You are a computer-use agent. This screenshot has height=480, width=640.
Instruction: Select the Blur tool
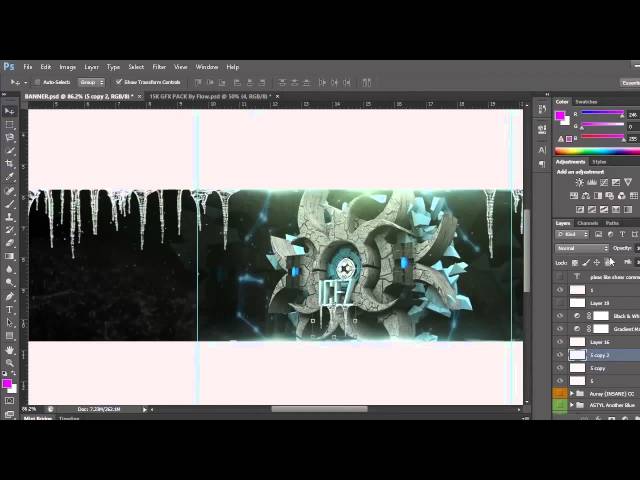[9, 269]
